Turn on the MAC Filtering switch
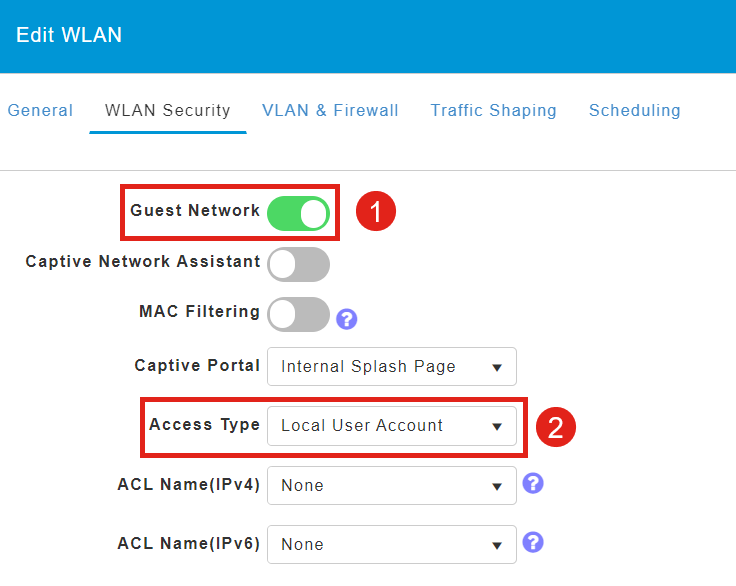 pyautogui.click(x=299, y=315)
